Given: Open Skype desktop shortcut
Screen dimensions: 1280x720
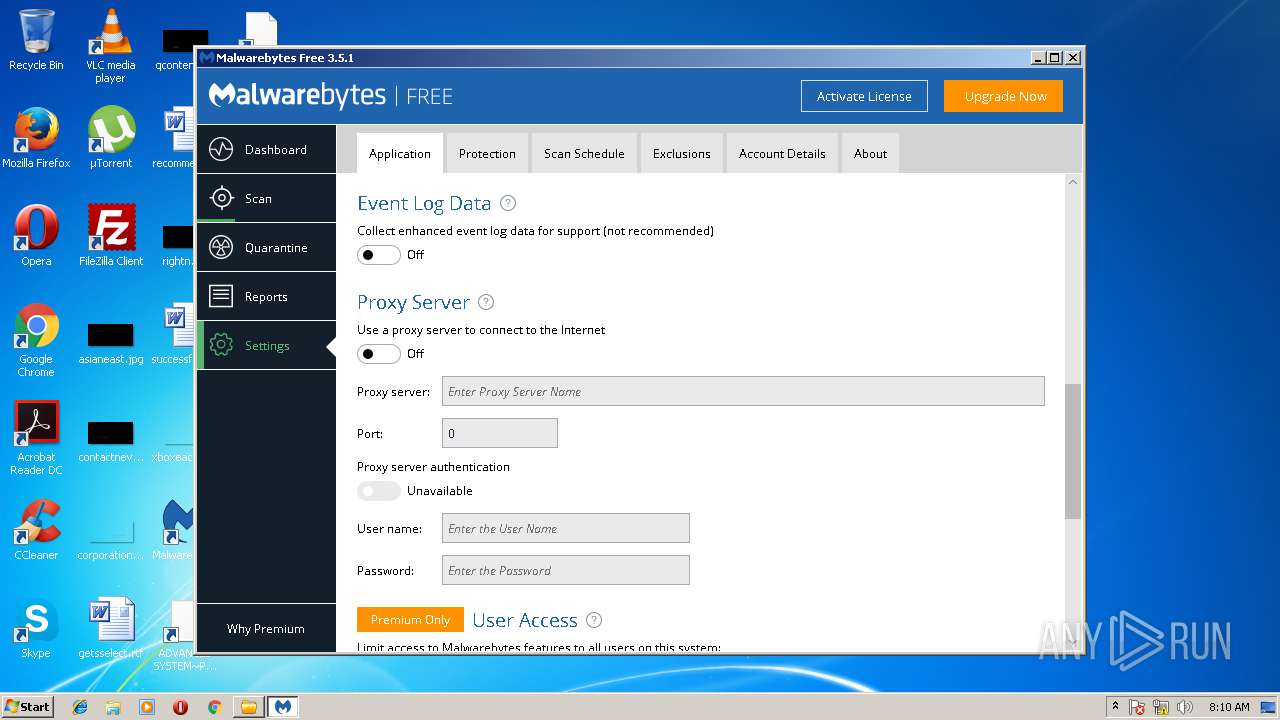Looking at the screenshot, I should (36, 628).
